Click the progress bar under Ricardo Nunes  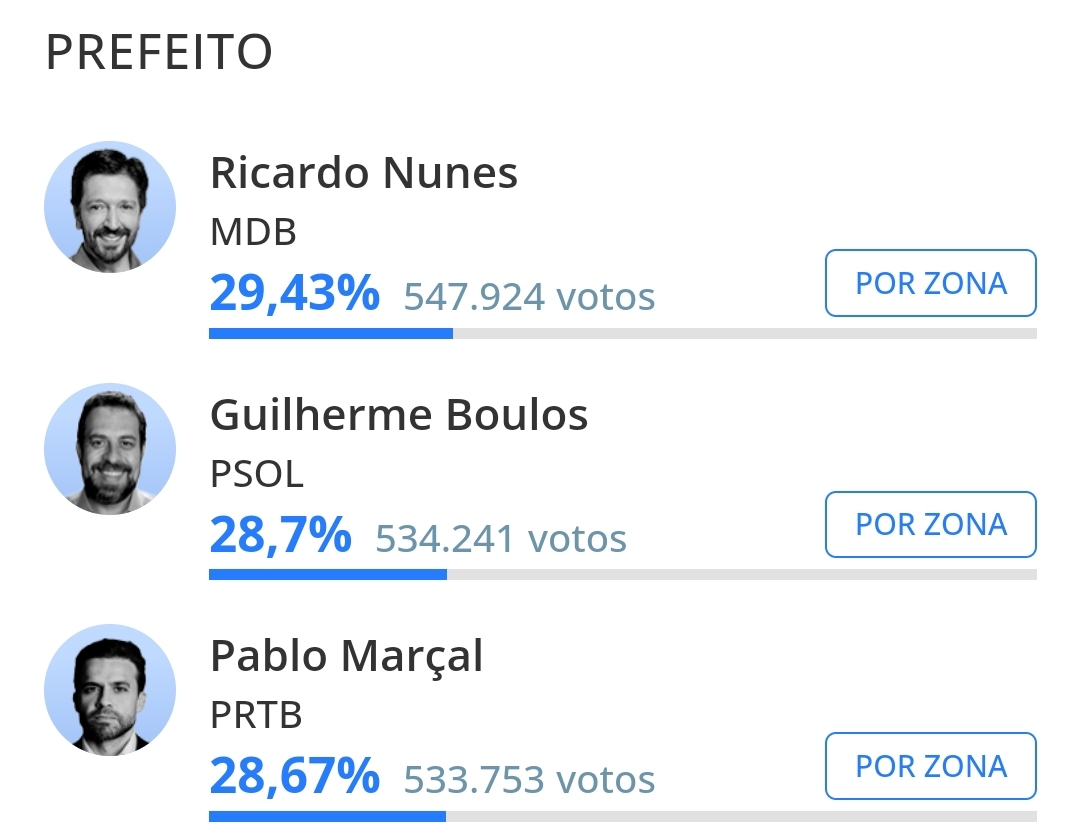[622, 334]
